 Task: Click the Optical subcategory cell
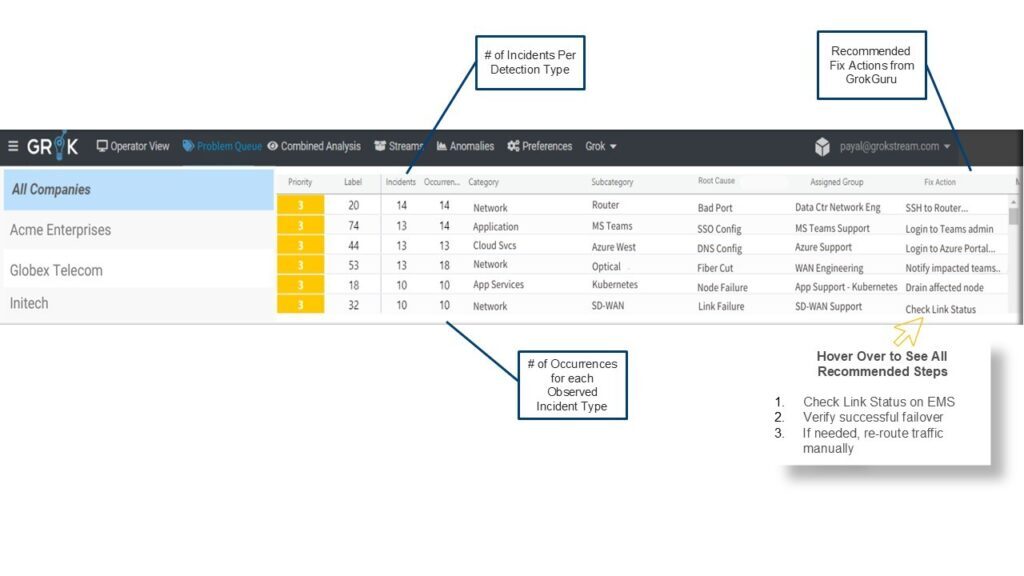pyautogui.click(x=606, y=266)
